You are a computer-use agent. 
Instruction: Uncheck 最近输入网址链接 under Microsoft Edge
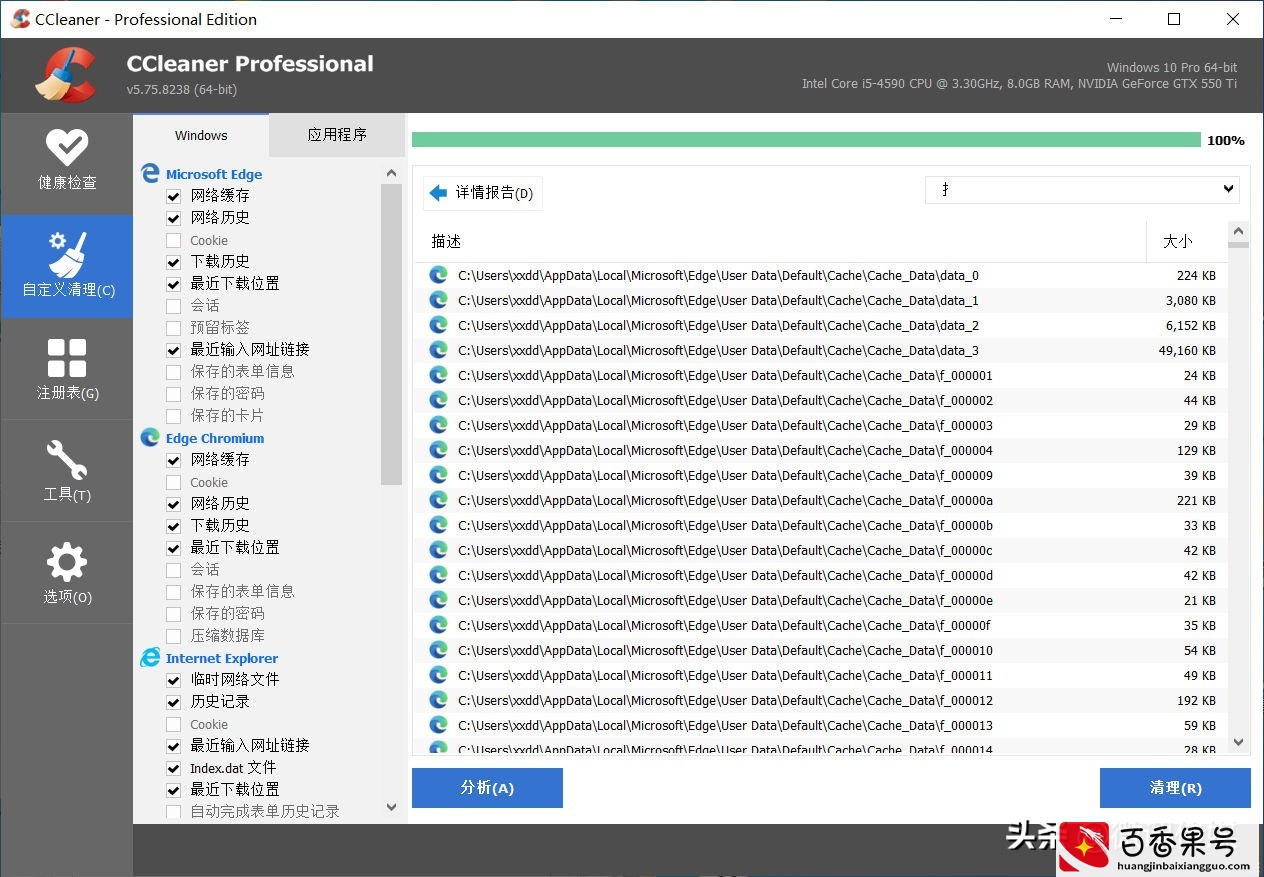174,350
